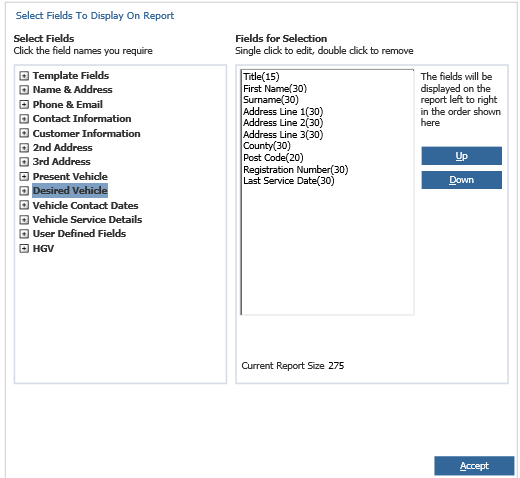Expand the 2nd Address plus icon
The width and height of the screenshot is (520, 478).
tap(24, 147)
